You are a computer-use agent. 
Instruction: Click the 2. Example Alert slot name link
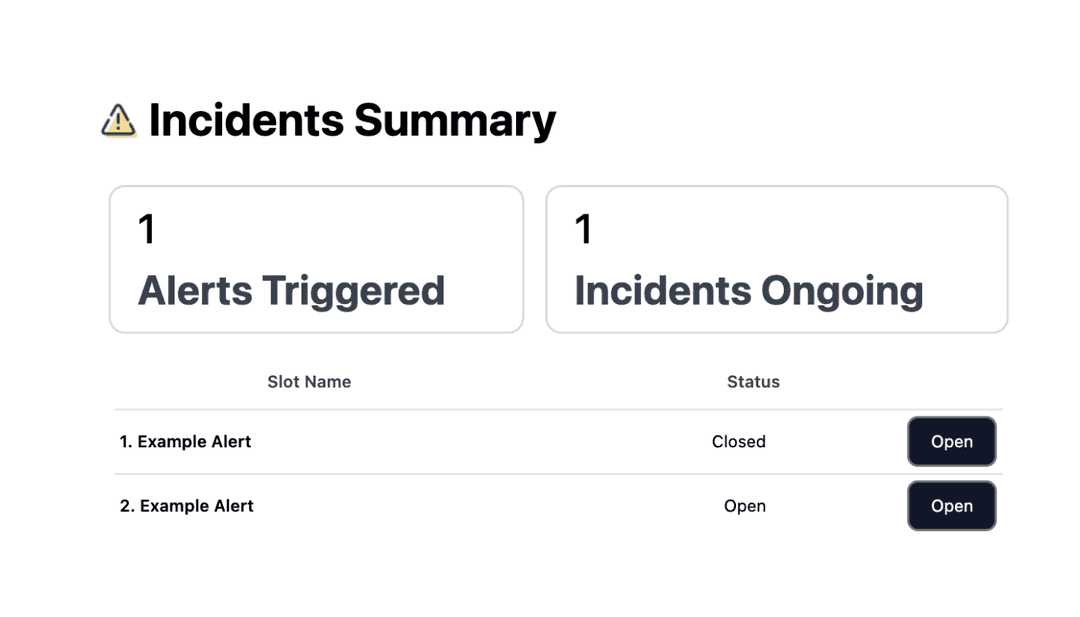[x=186, y=505]
